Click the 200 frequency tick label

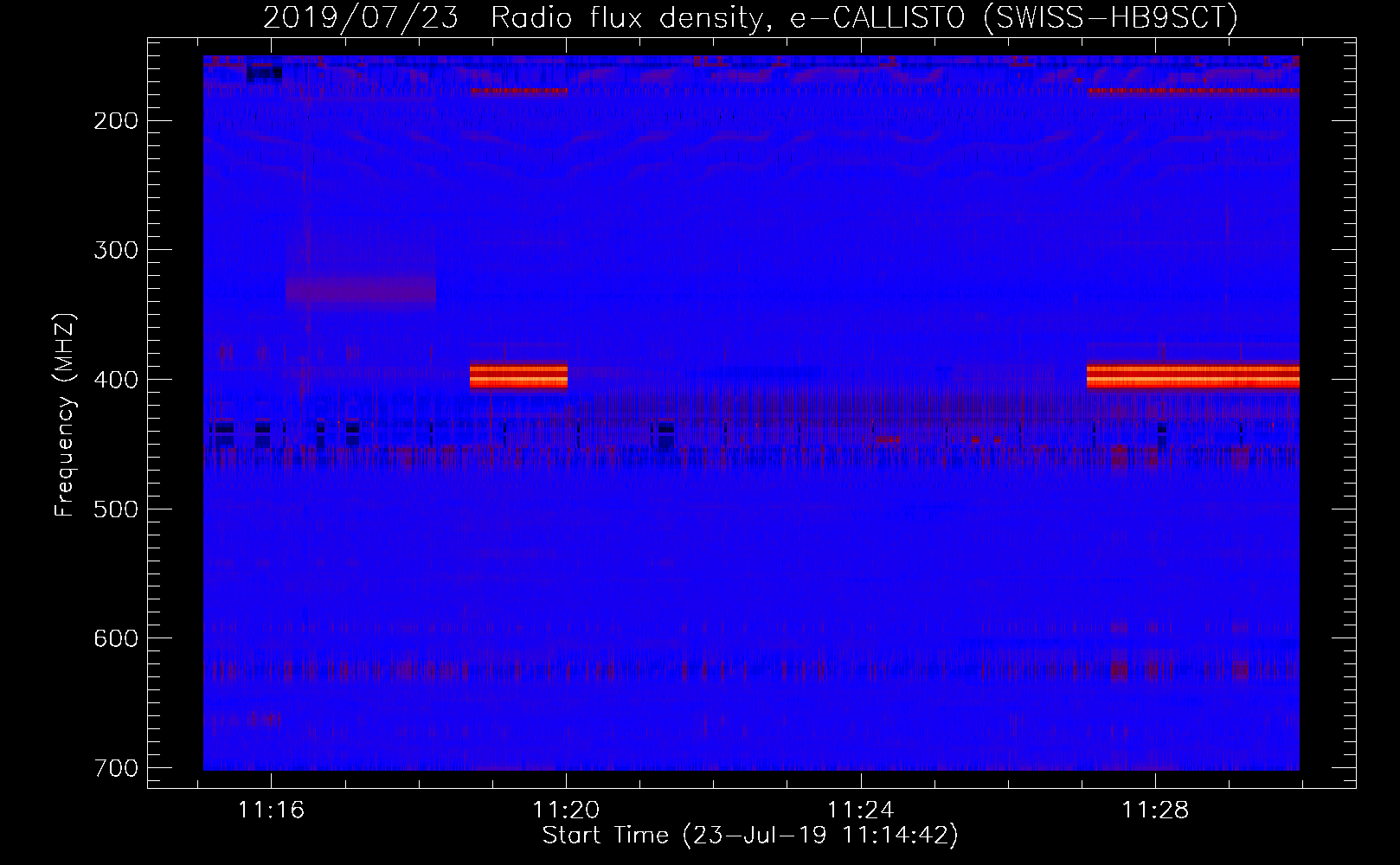[115, 120]
